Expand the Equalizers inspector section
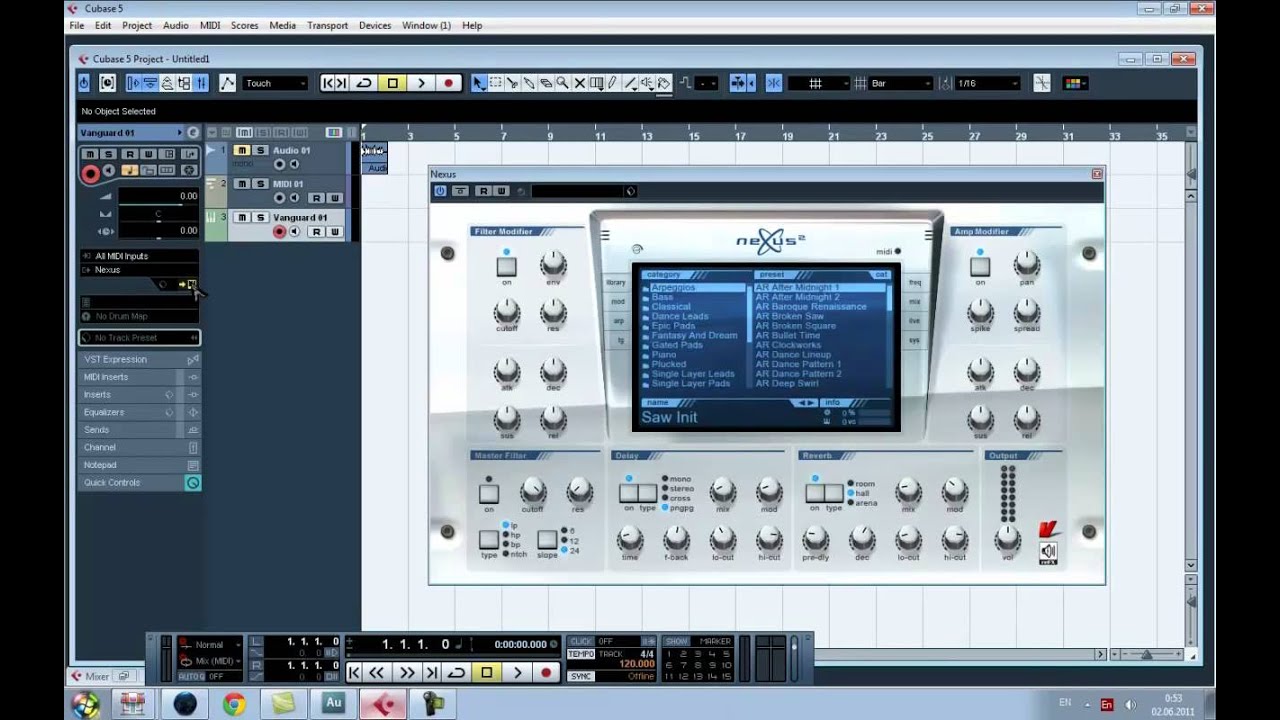Viewport: 1280px width, 720px height. click(x=140, y=412)
